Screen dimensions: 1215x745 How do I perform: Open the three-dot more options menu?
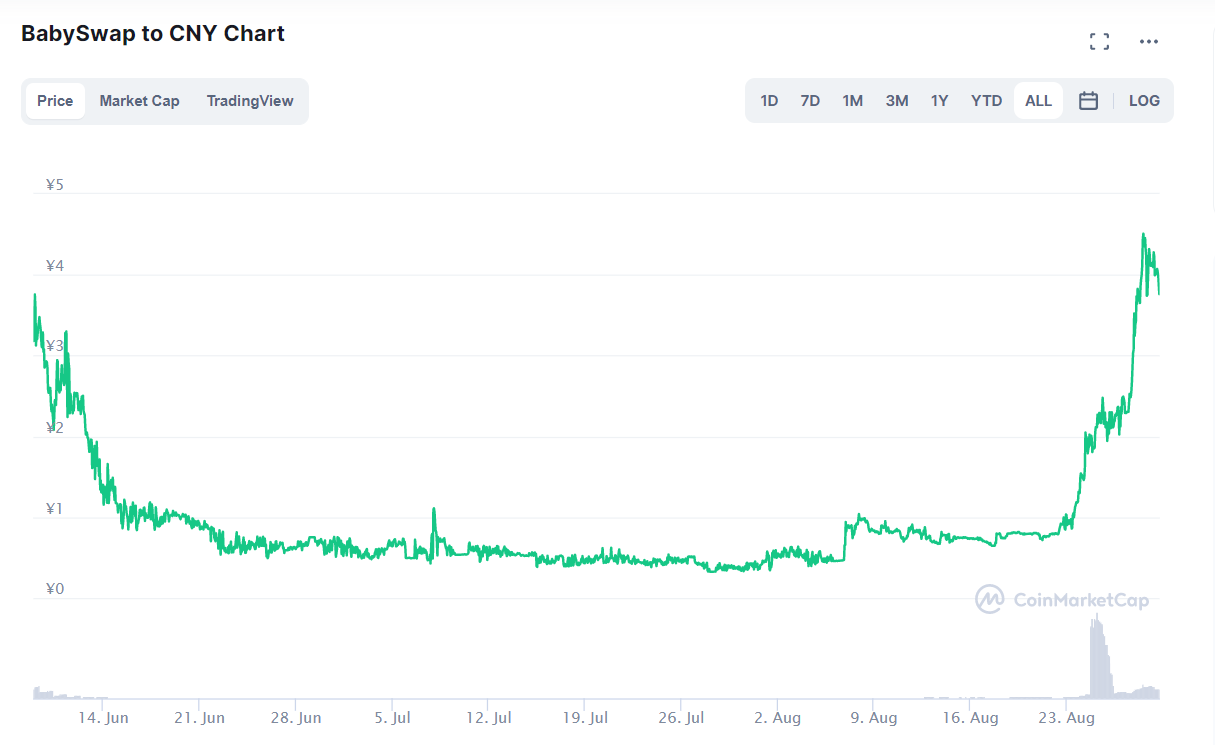1149,41
